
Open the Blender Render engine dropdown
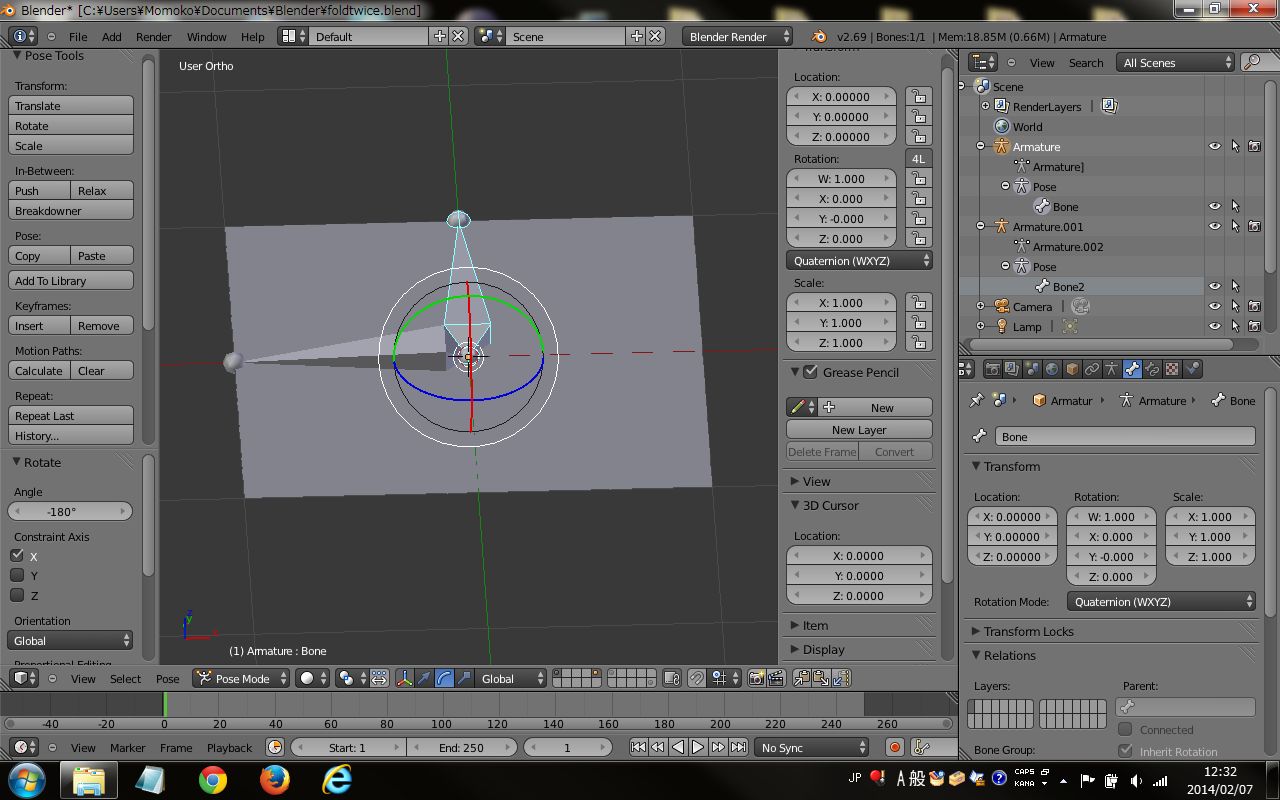(739, 36)
